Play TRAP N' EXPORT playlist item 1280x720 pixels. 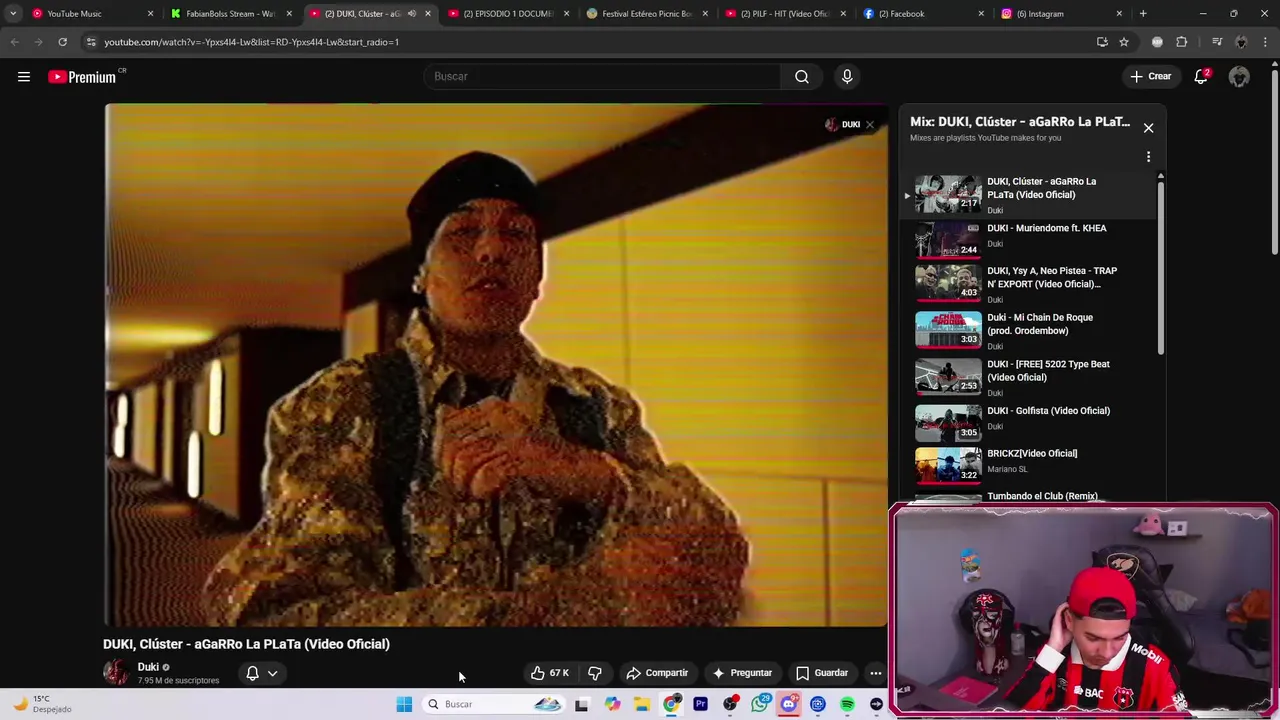tap(1030, 284)
